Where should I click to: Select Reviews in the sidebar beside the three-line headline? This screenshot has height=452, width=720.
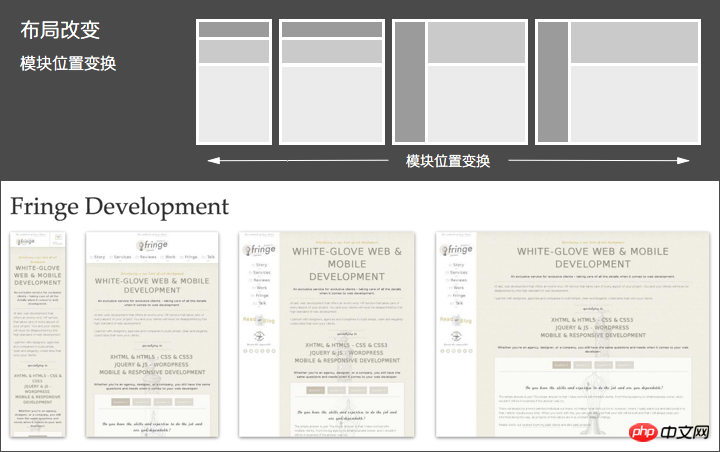(260, 280)
